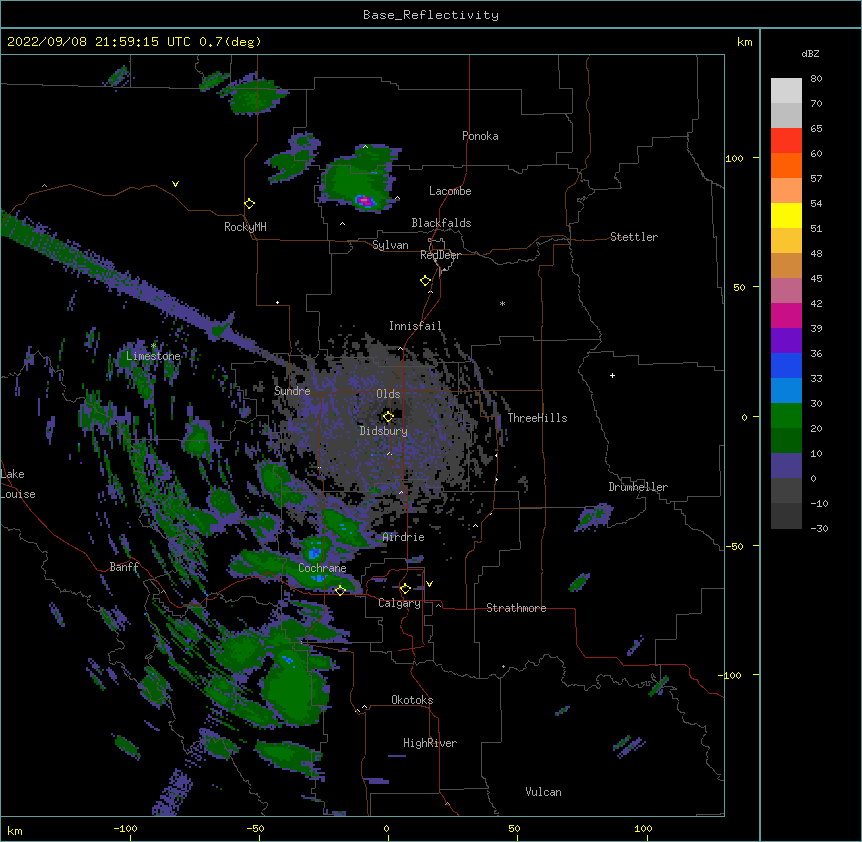Click the red 65 dBZ legend swatch
This screenshot has height=842, width=862.
coord(786,140)
